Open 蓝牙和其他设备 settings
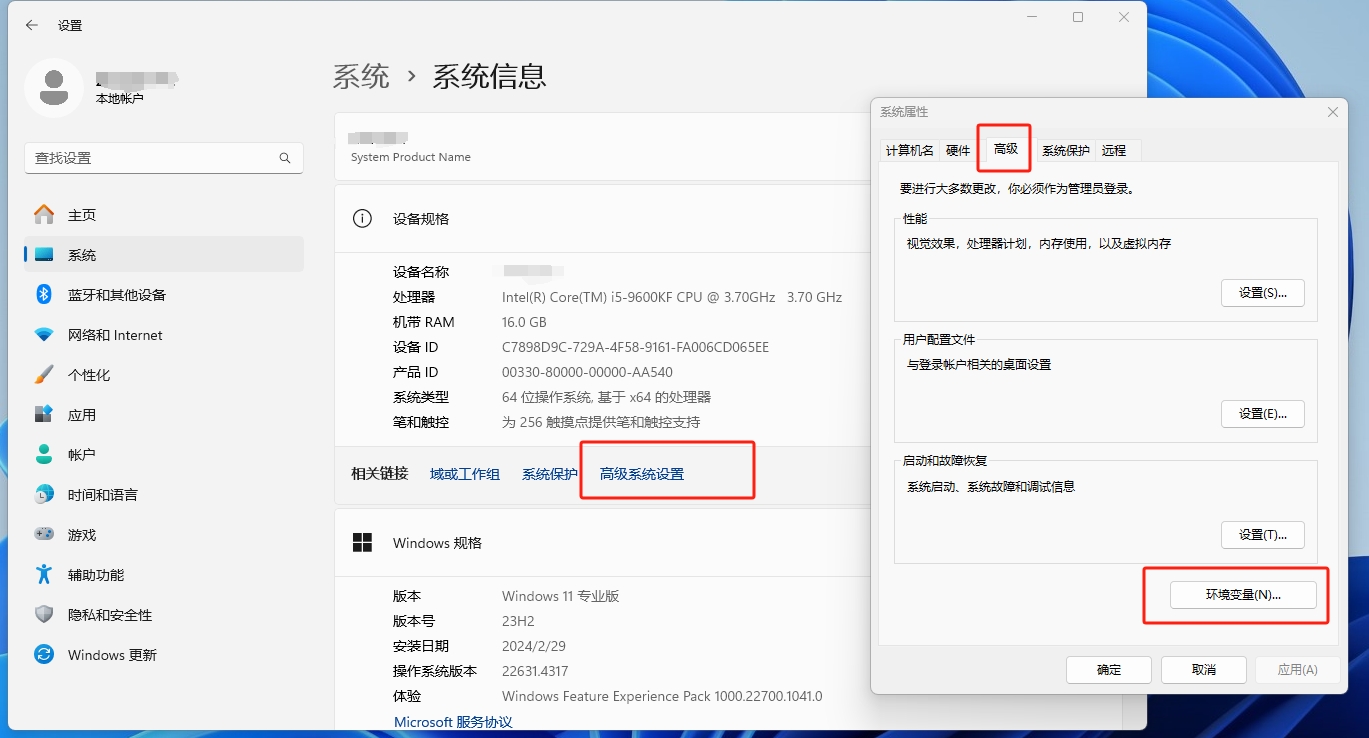Image resolution: width=1369 pixels, height=738 pixels. tap(164, 295)
